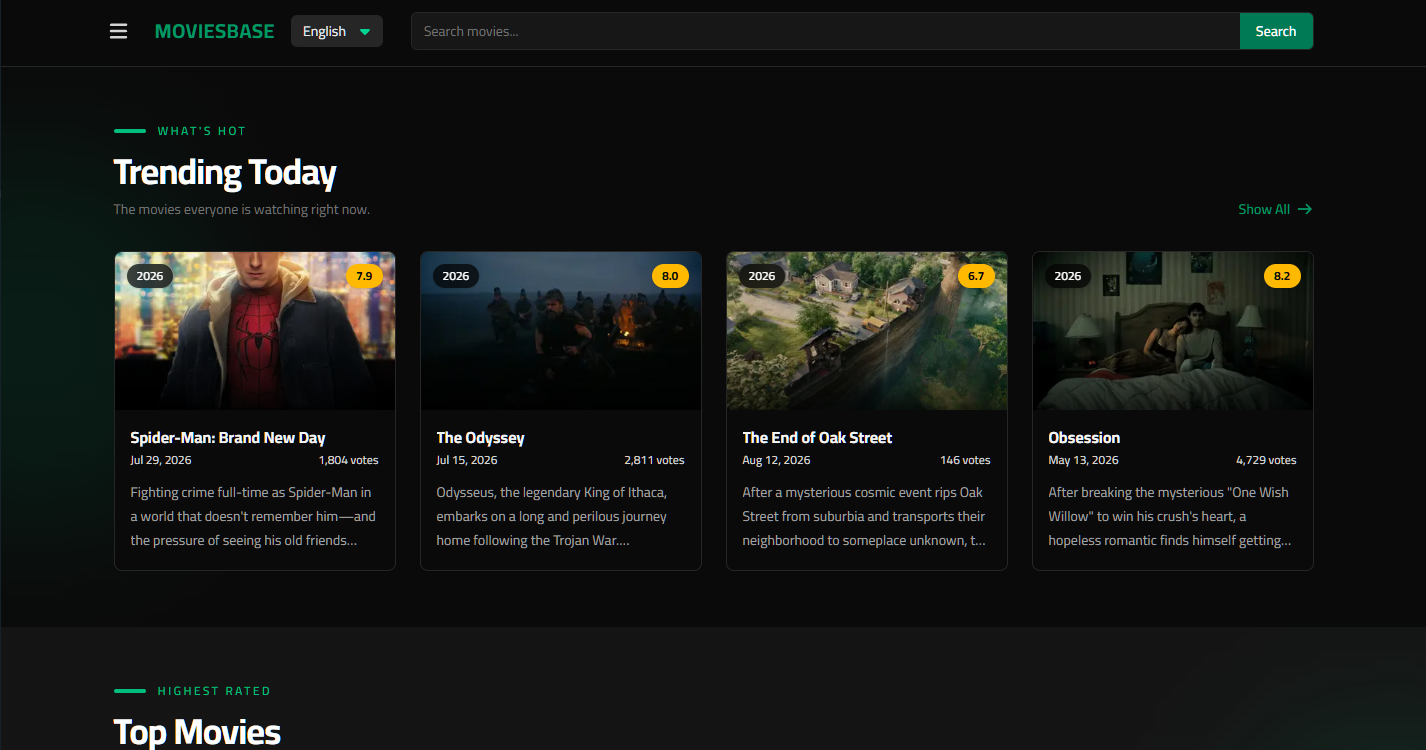Click the 4,729 votes text

pyautogui.click(x=1266, y=460)
